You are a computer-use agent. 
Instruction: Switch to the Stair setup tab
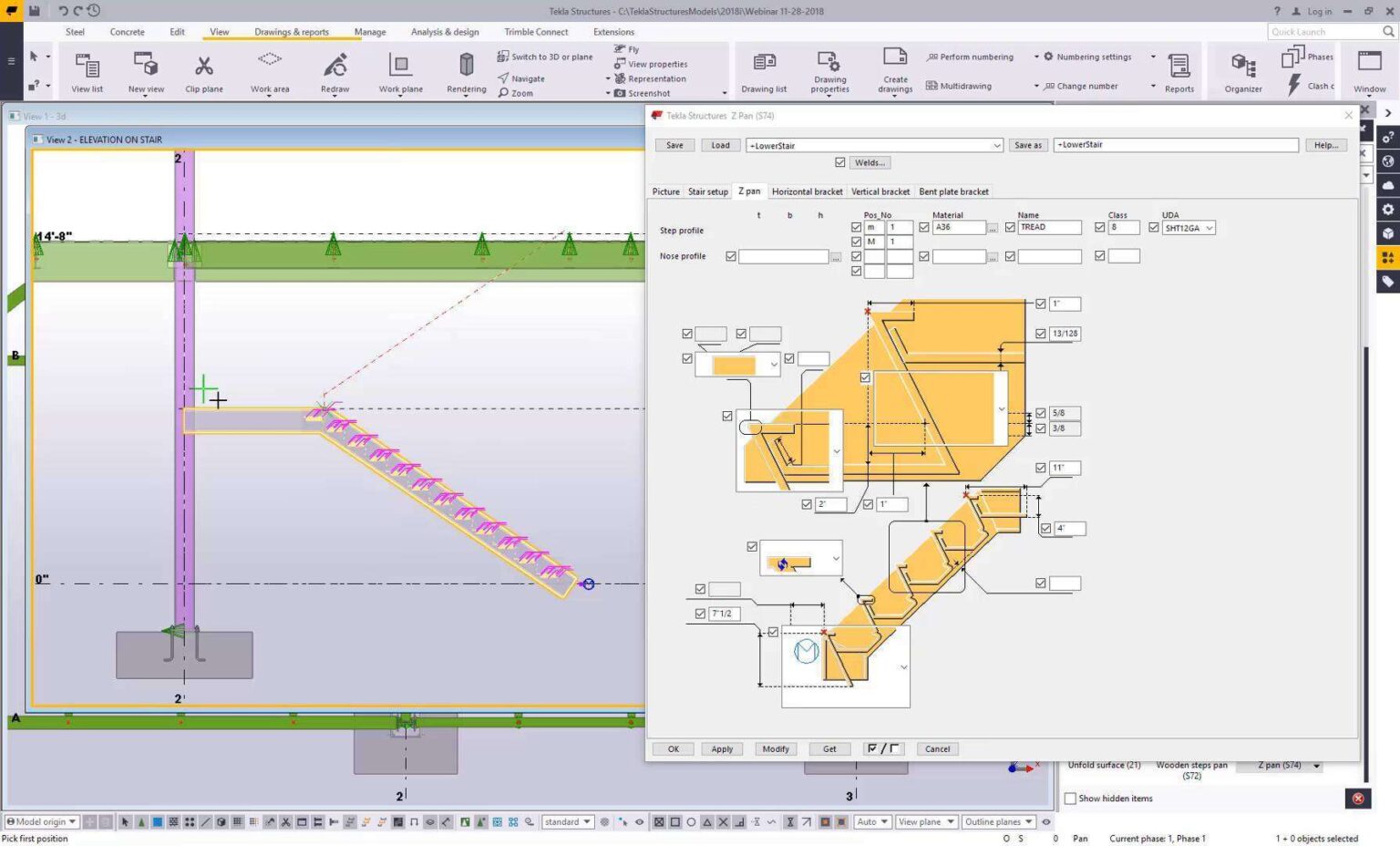(708, 191)
